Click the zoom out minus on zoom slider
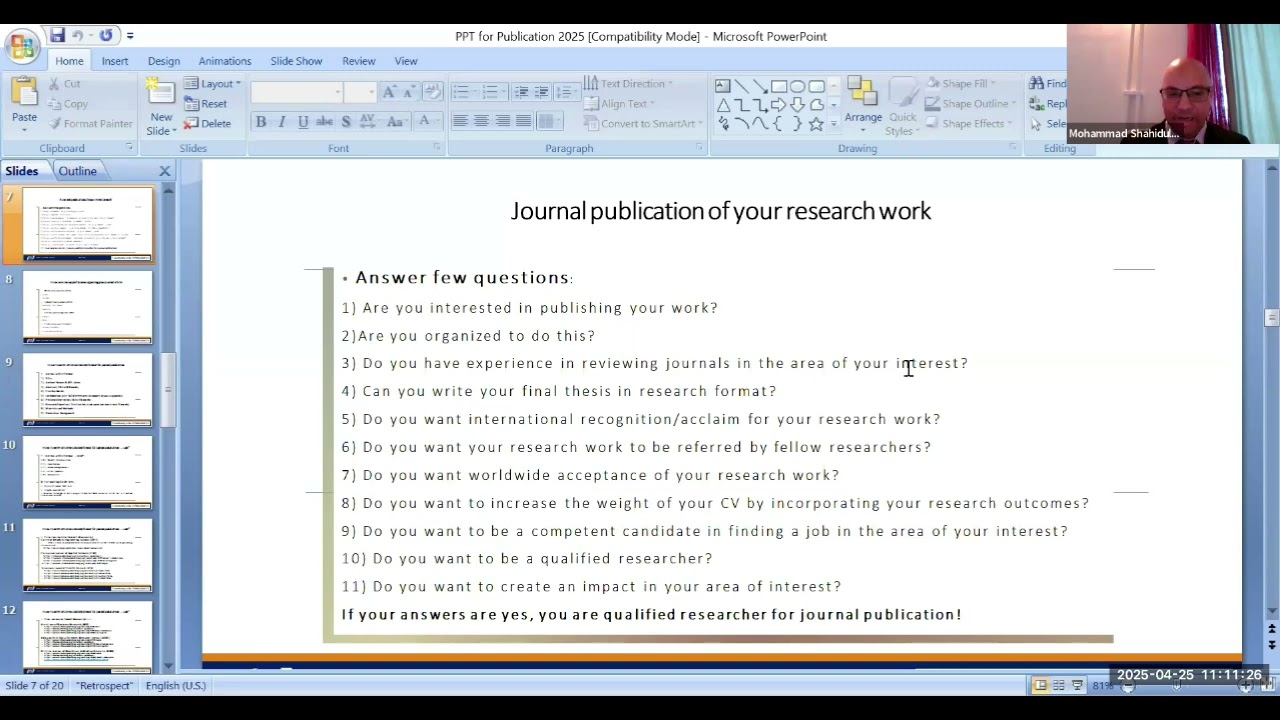Viewport: 1280px width, 720px height. (x=1127, y=686)
